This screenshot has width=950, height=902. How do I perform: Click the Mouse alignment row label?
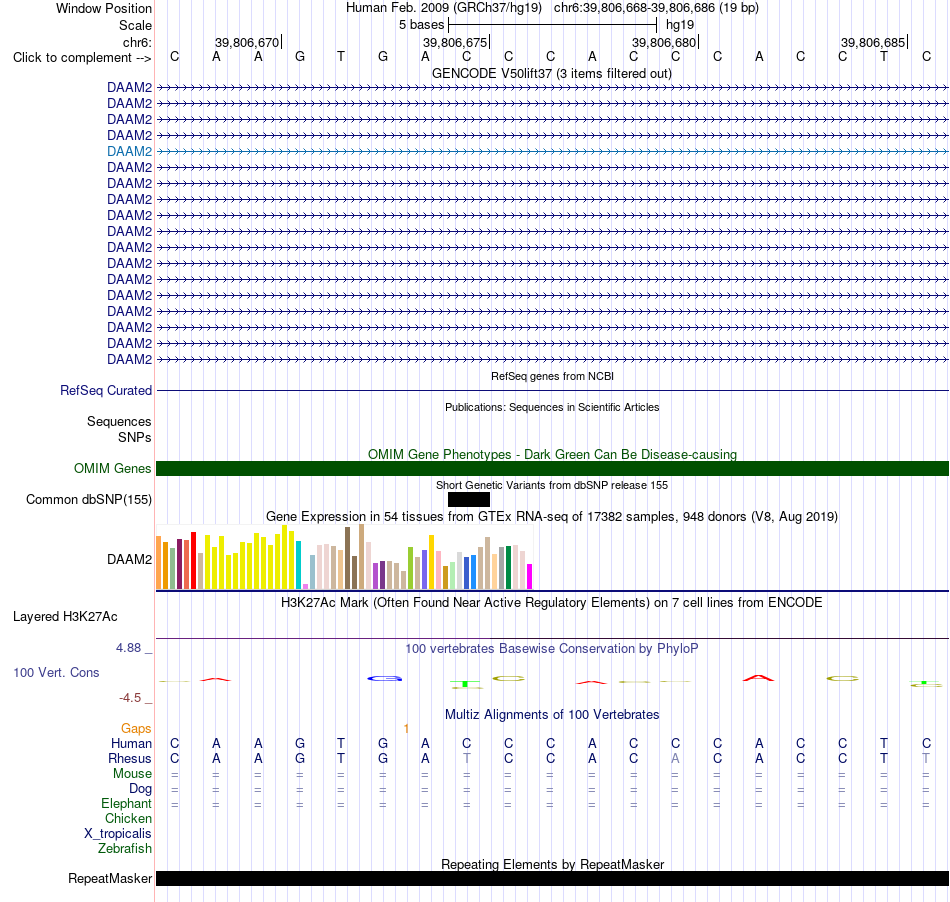[133, 774]
